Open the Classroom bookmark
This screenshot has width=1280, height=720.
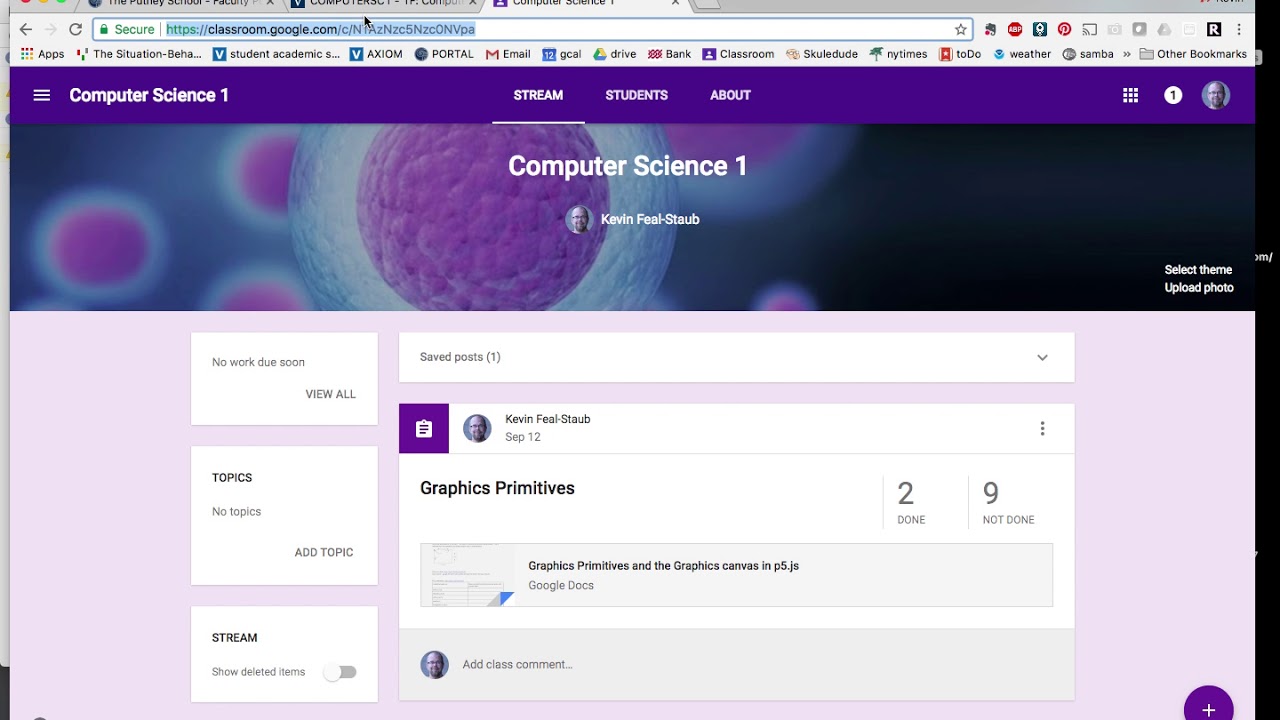[x=738, y=54]
